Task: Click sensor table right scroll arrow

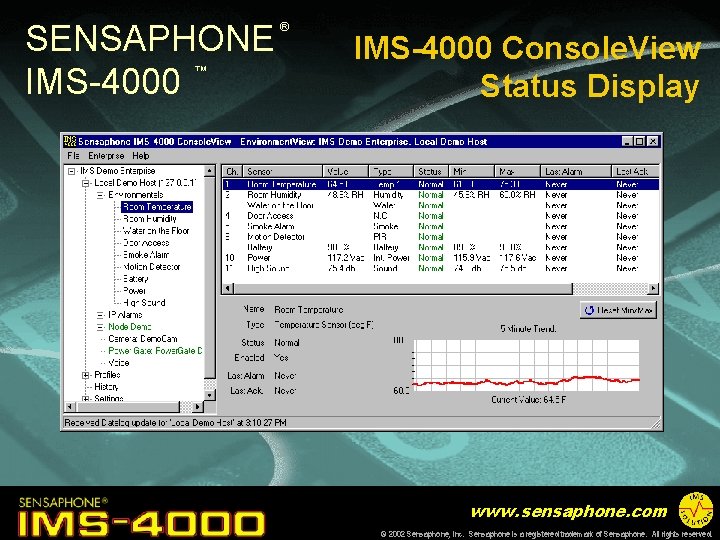Action: coord(653,288)
